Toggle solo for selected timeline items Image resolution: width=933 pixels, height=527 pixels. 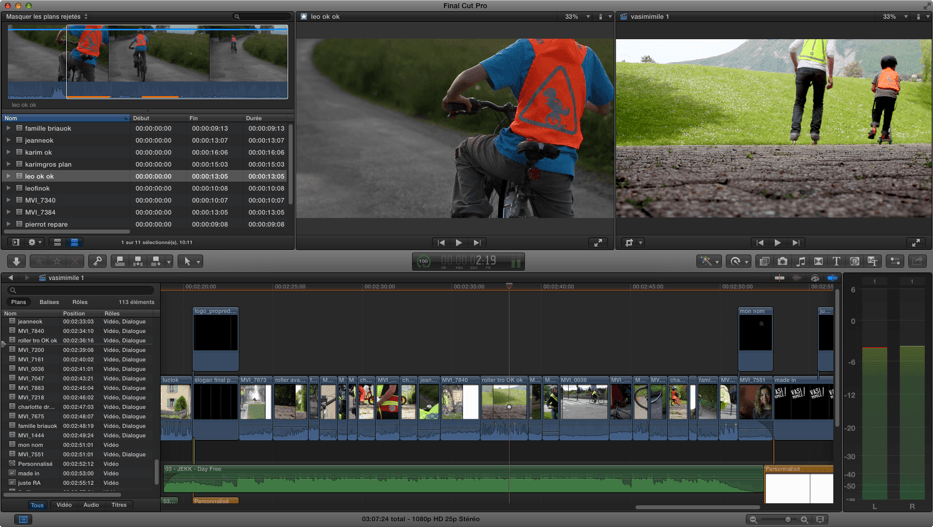[815, 278]
